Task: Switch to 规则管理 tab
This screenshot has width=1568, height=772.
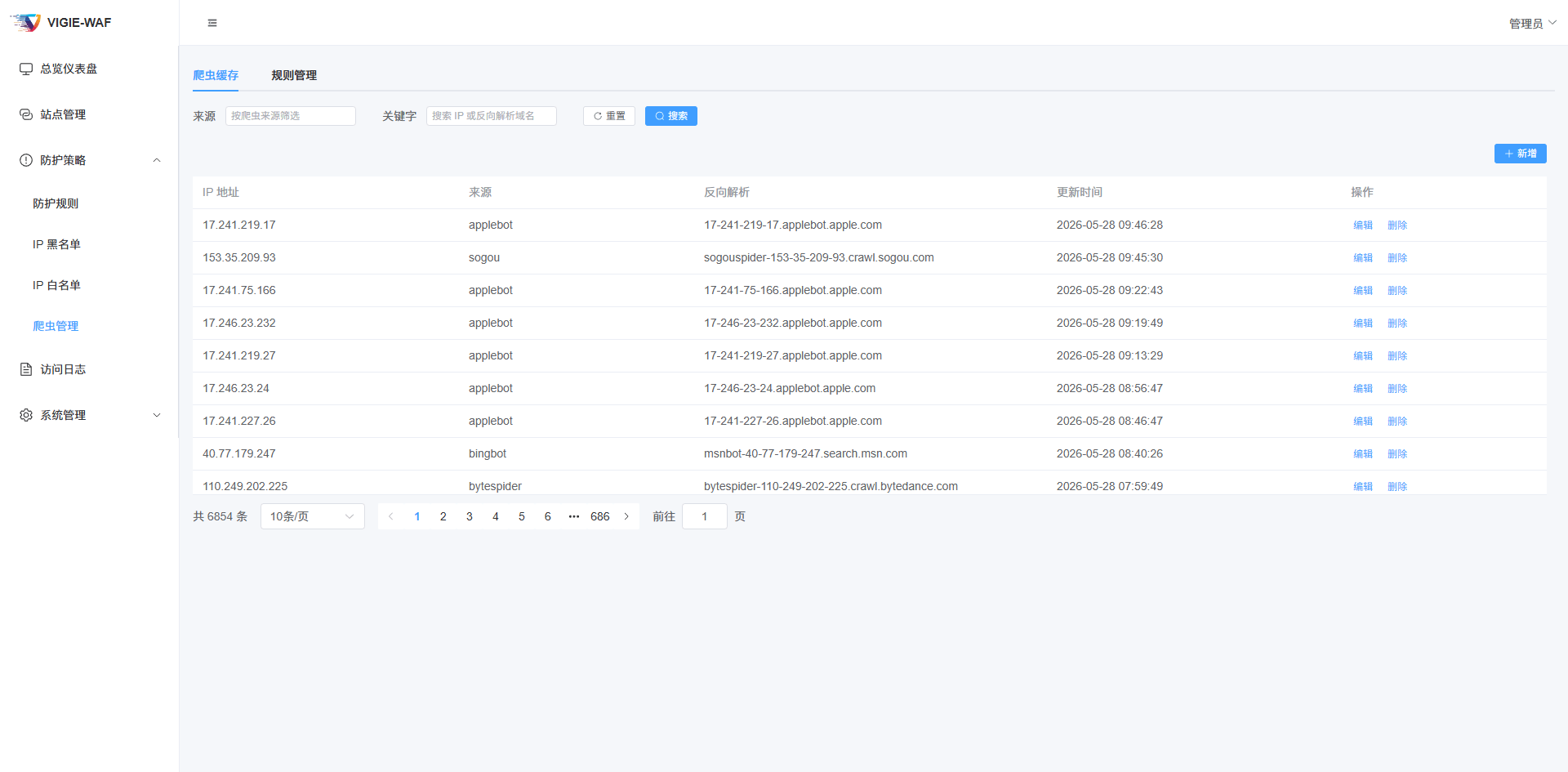Action: pyautogui.click(x=294, y=75)
